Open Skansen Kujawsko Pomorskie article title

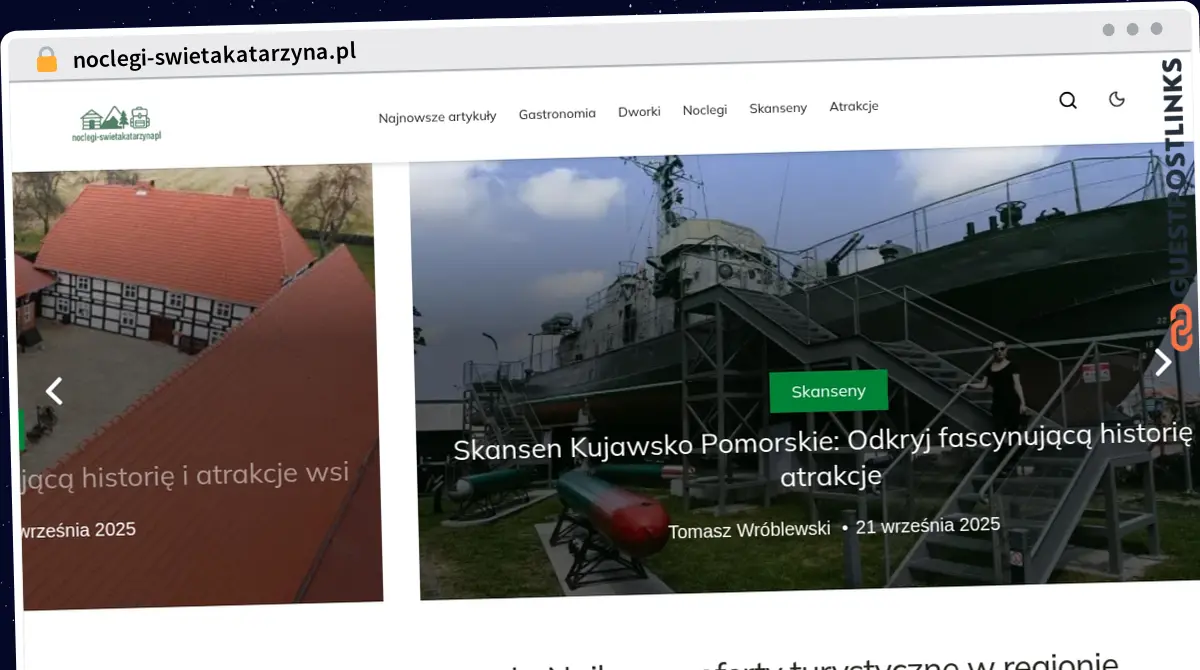[823, 456]
